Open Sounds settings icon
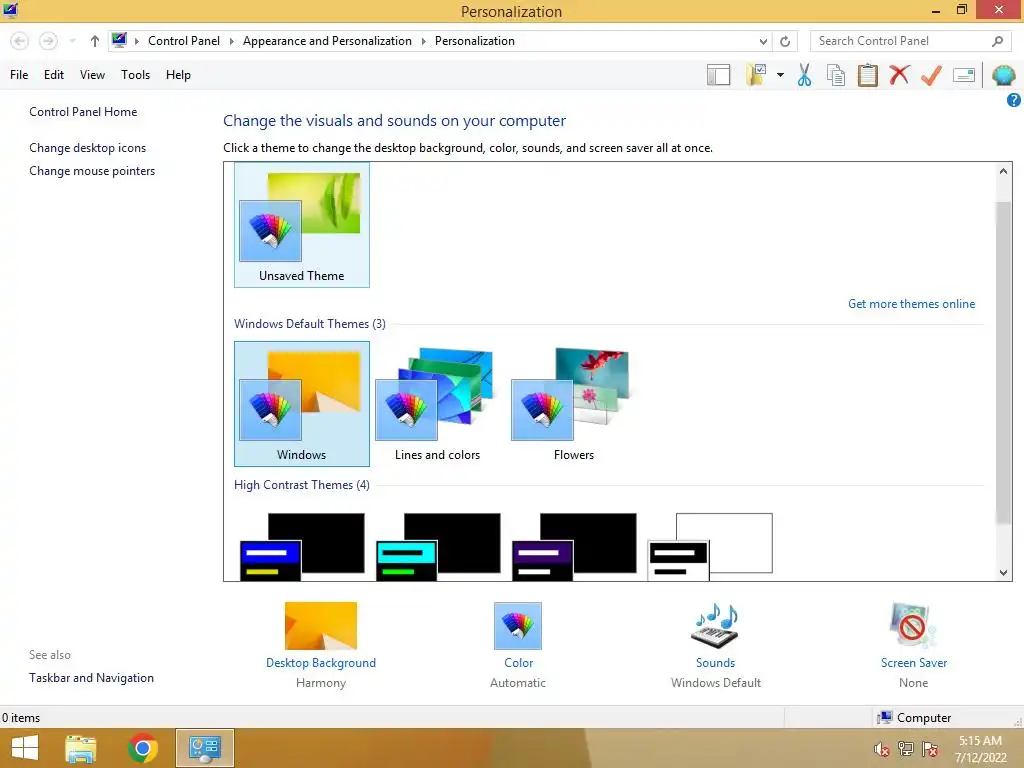 714,626
